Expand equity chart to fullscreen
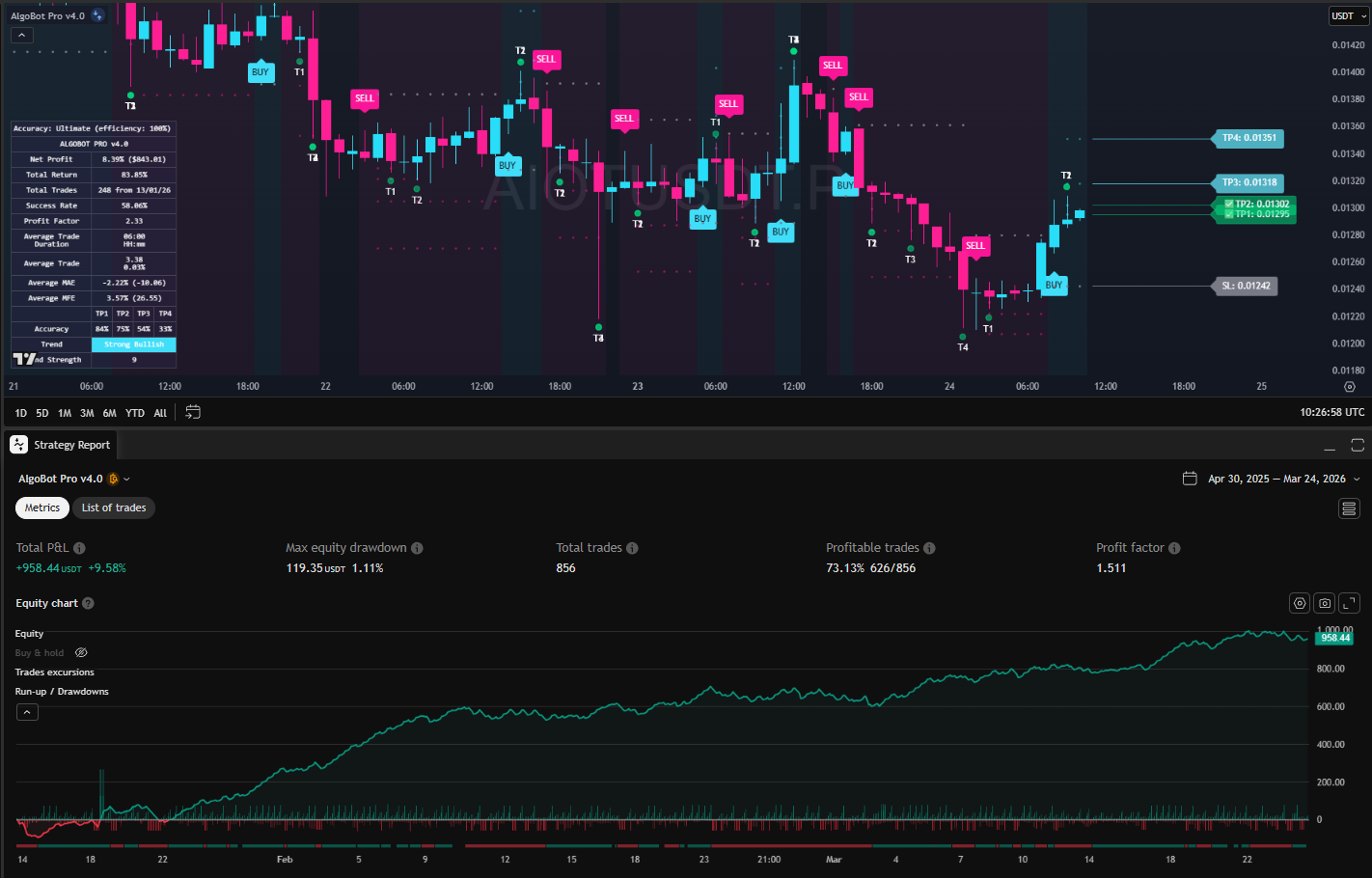 pyautogui.click(x=1350, y=603)
